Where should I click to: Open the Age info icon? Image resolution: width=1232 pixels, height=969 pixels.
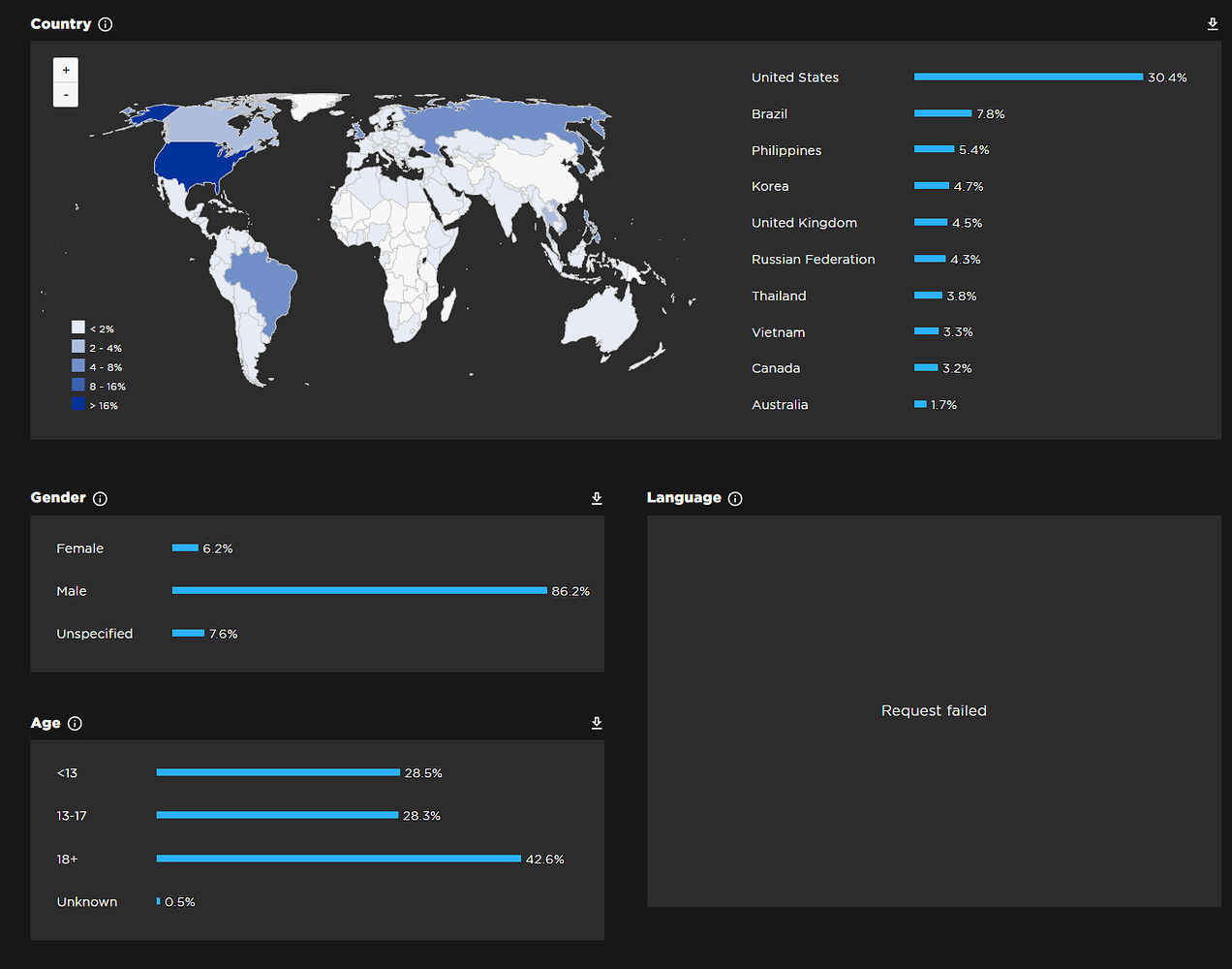pos(74,723)
